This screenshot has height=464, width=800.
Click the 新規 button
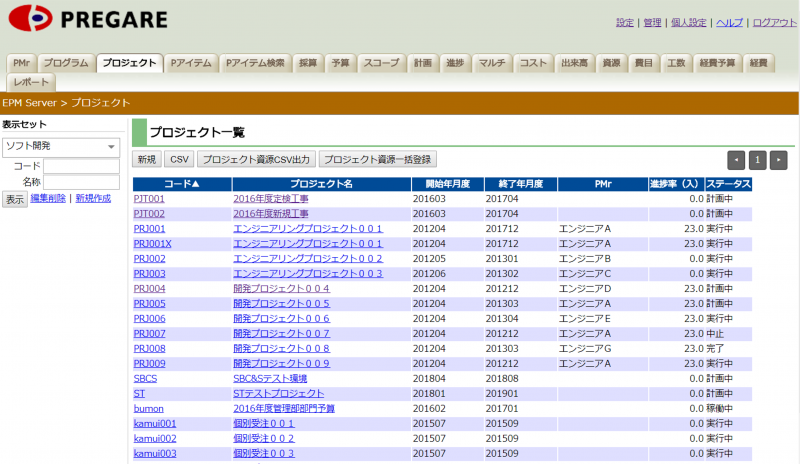coord(146,159)
